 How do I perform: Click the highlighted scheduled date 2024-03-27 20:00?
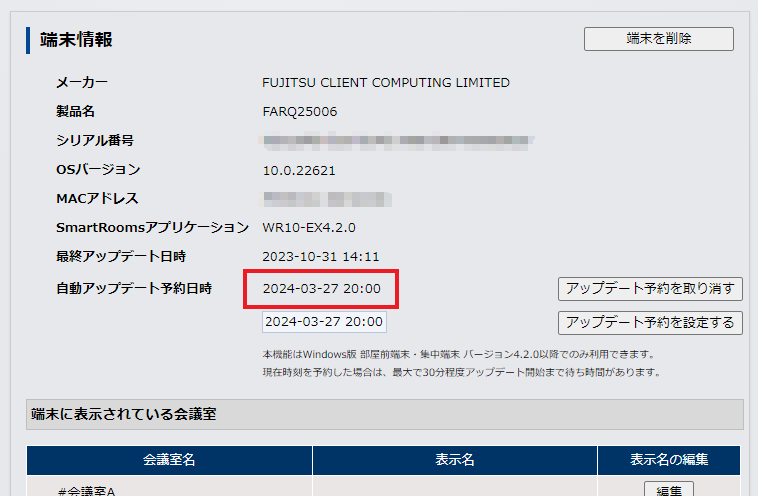pyautogui.click(x=321, y=289)
